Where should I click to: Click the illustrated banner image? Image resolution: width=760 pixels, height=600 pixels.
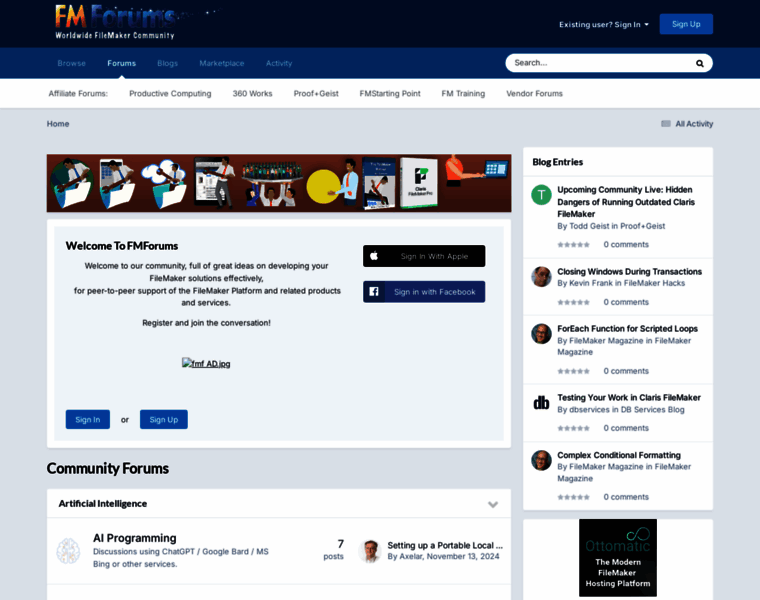point(279,183)
